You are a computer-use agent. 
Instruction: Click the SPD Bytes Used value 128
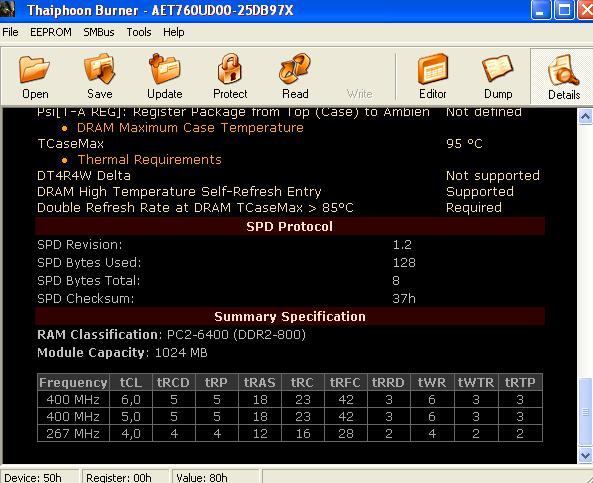click(x=404, y=262)
